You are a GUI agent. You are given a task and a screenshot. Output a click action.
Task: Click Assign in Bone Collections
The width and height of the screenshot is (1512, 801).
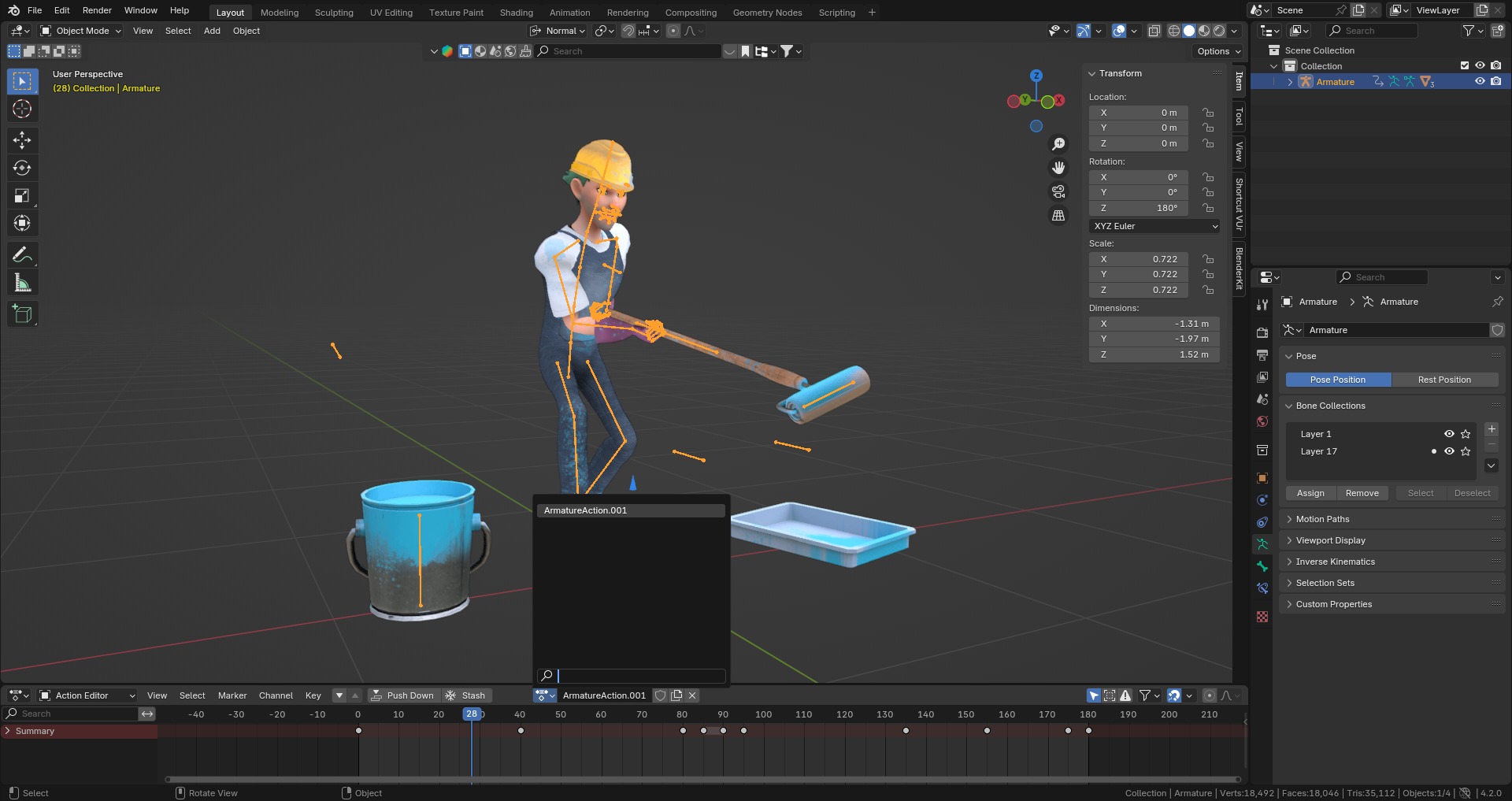point(1310,493)
